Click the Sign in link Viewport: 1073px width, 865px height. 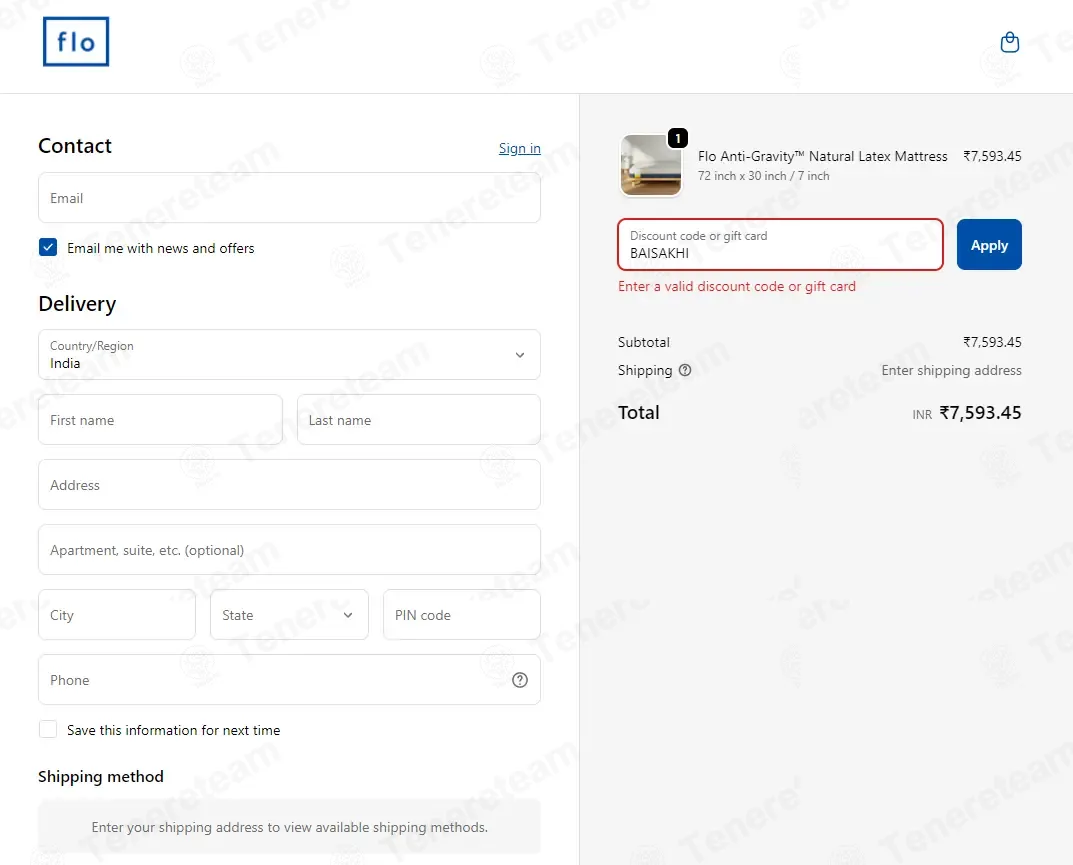(519, 149)
